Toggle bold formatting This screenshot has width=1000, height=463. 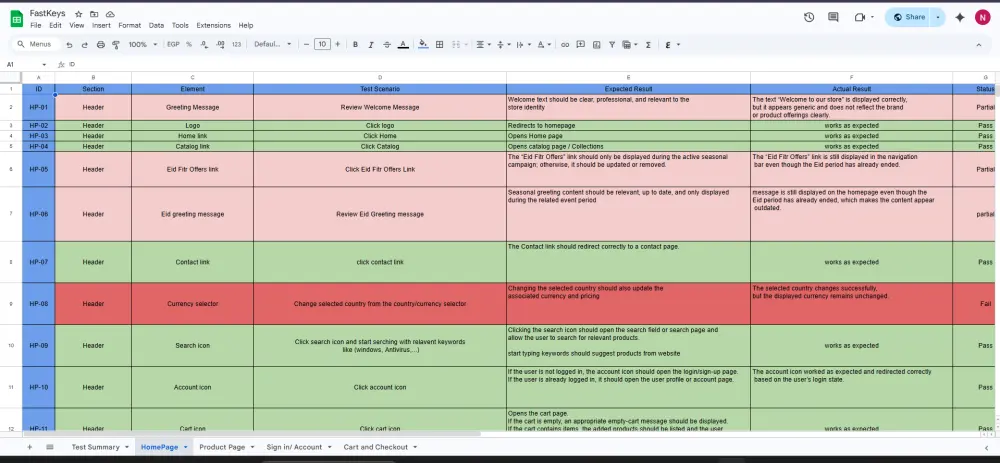coord(355,45)
